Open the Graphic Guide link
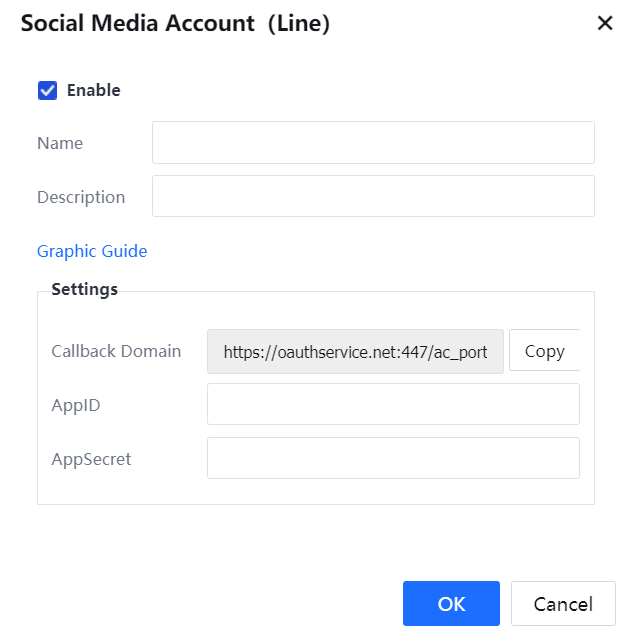This screenshot has width=634, height=634. tap(92, 251)
